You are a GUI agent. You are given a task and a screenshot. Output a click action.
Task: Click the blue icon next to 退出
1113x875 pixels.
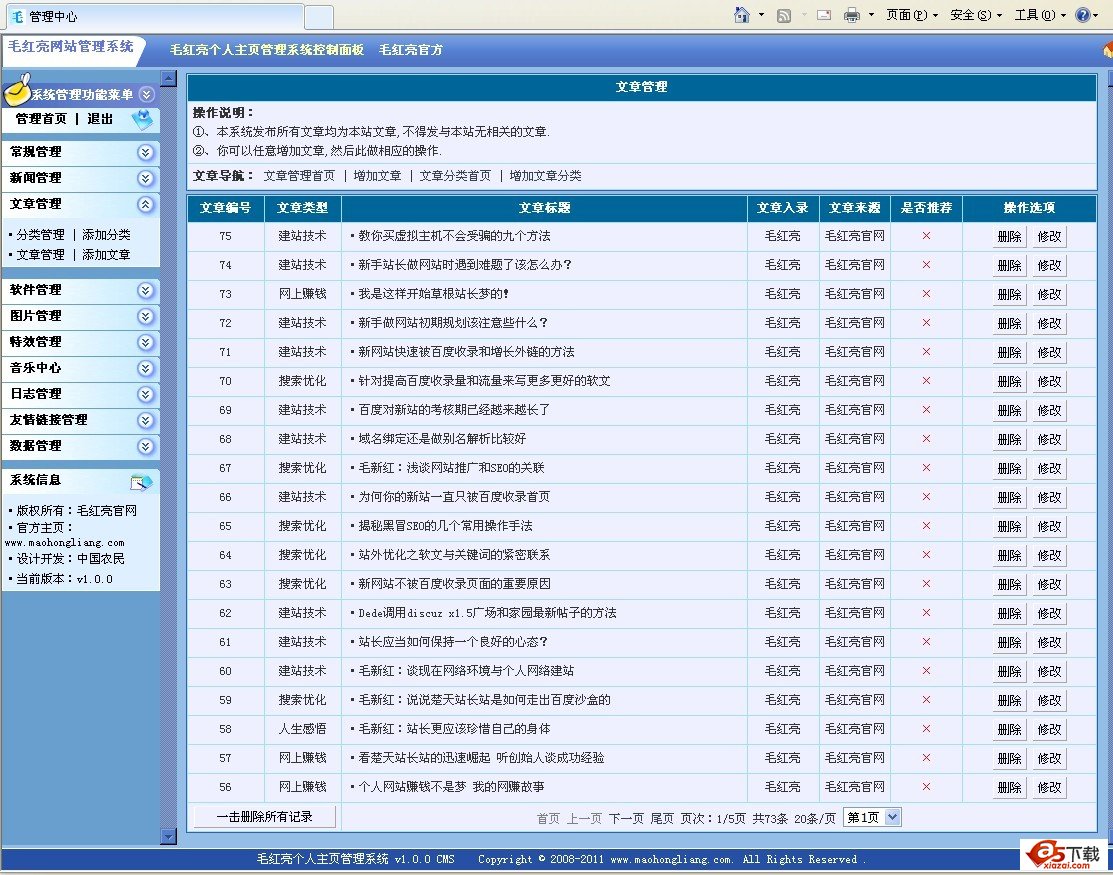(x=143, y=120)
